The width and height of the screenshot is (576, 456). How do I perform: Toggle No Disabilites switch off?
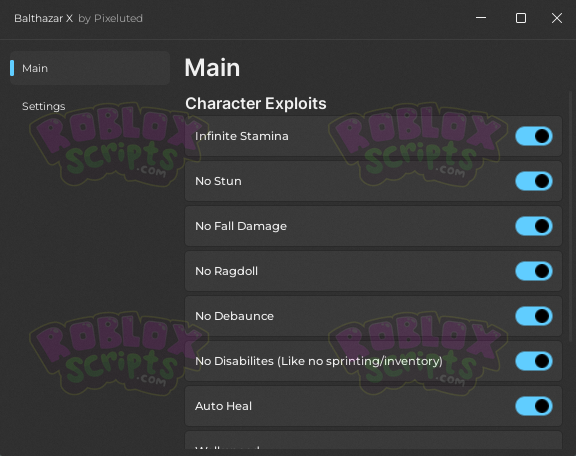[x=534, y=361]
